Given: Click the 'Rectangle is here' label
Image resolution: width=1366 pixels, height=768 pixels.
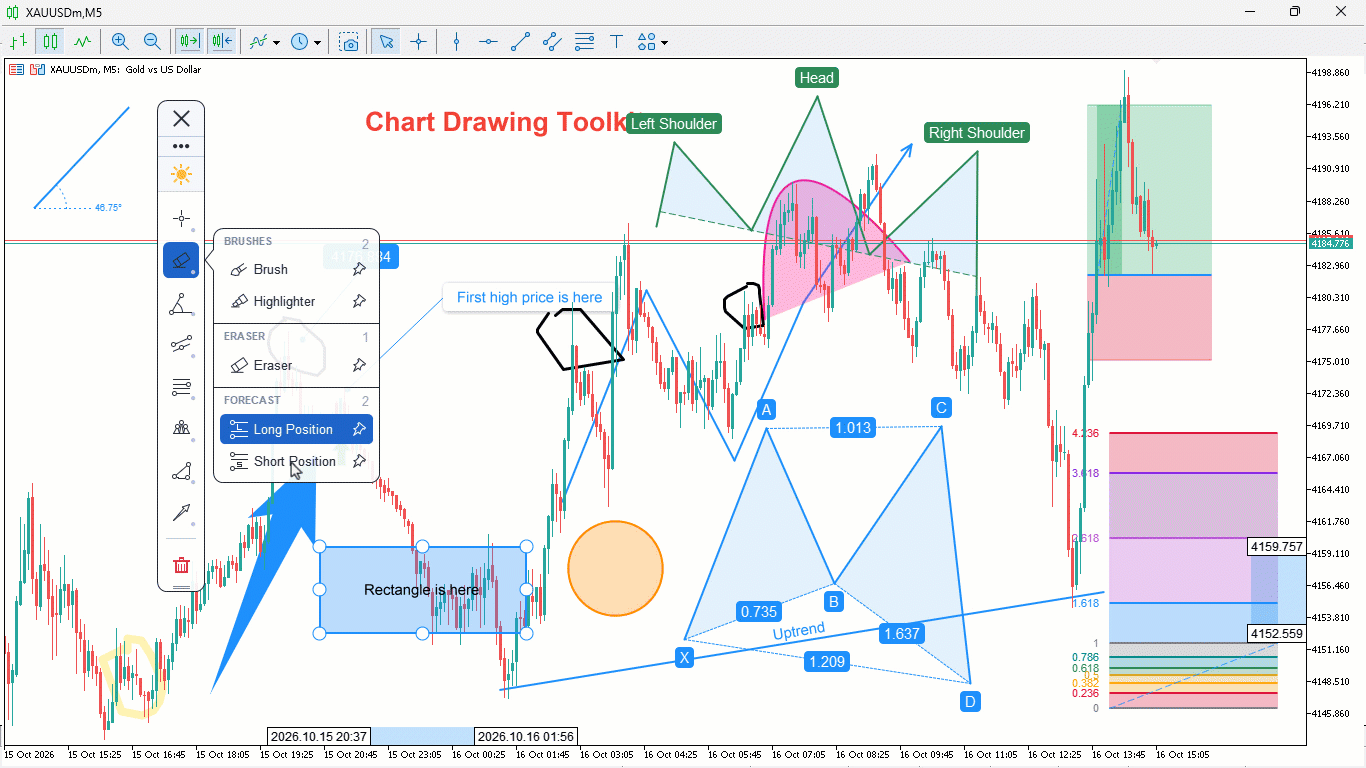Looking at the screenshot, I should [x=421, y=590].
